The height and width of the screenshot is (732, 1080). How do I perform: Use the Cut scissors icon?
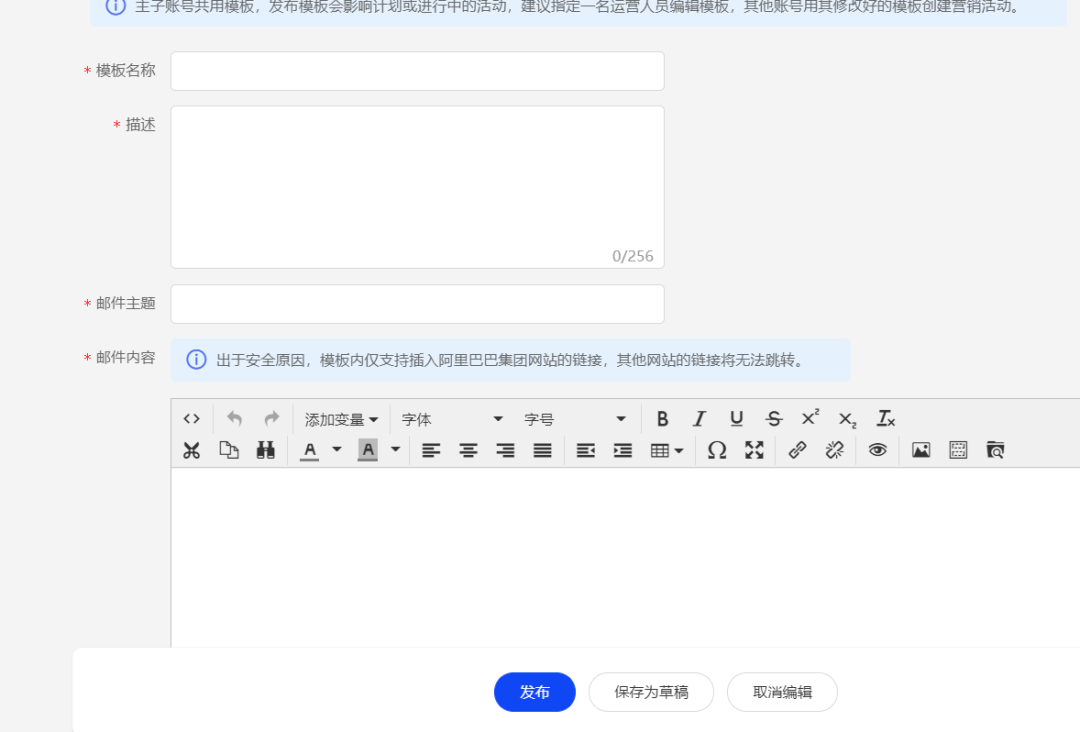click(x=191, y=450)
